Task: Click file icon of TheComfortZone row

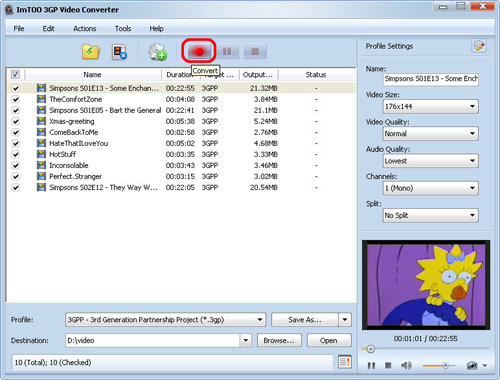Action: click(41, 99)
